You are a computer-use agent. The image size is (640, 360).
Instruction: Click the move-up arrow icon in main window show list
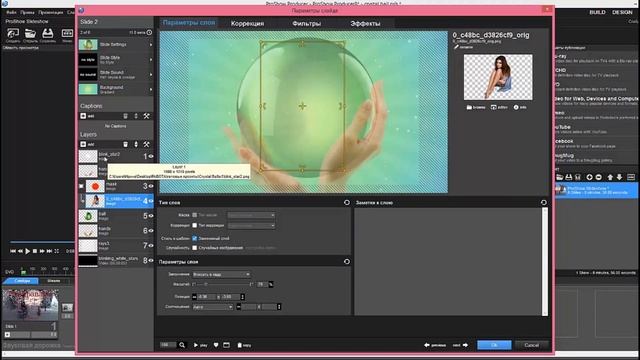tap(610, 177)
